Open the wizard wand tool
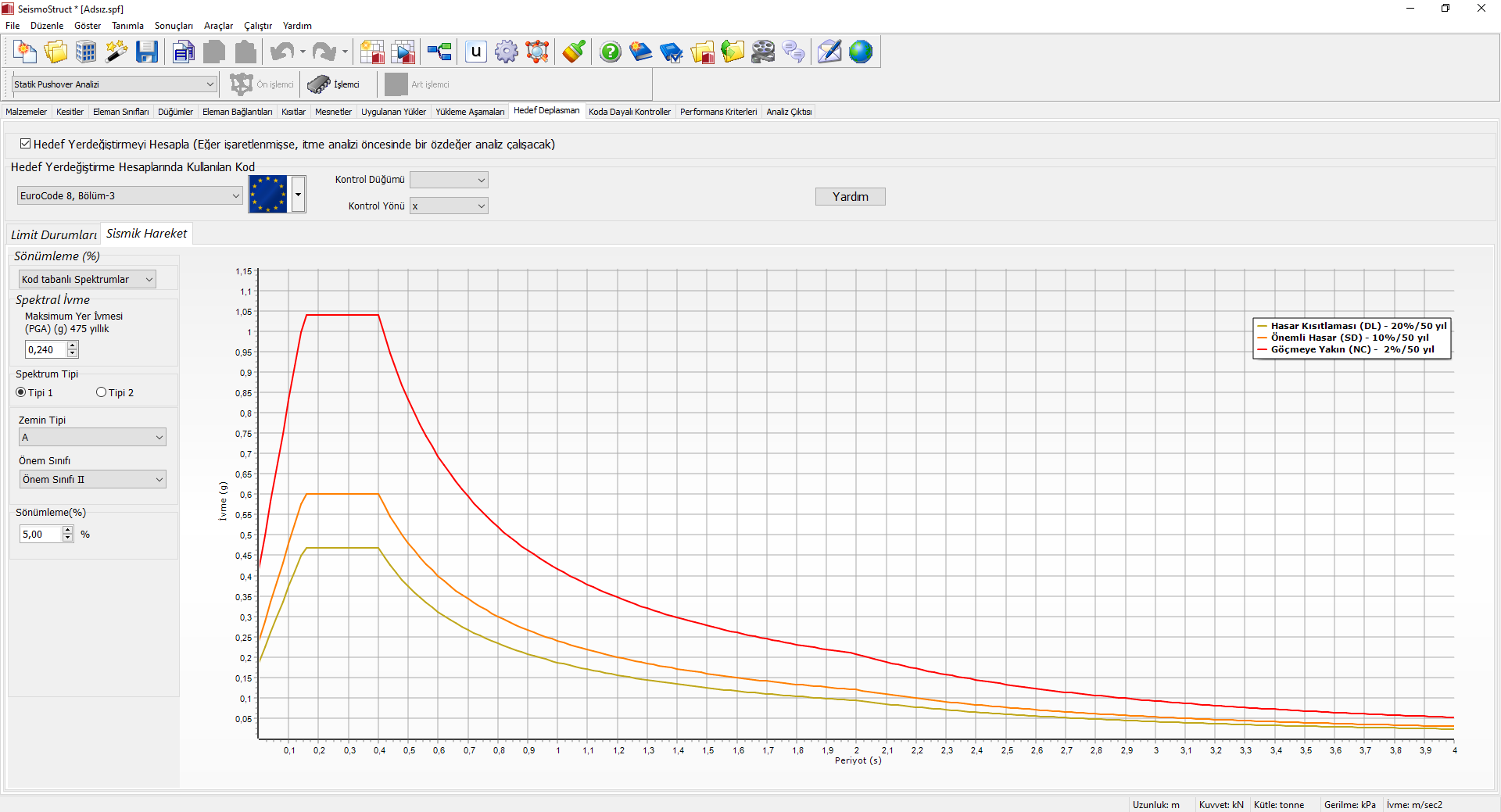1501x812 pixels. (116, 52)
